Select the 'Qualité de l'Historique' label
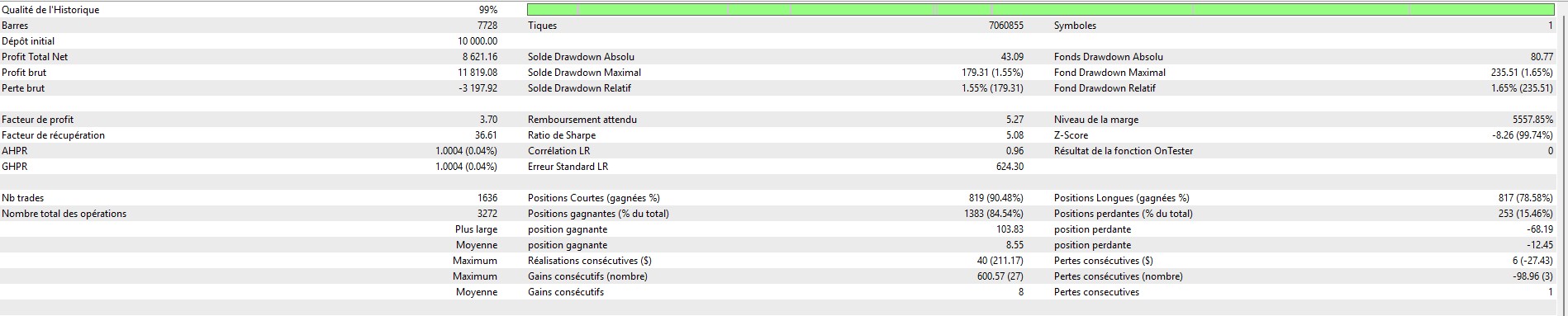1568x316 pixels. (50, 10)
